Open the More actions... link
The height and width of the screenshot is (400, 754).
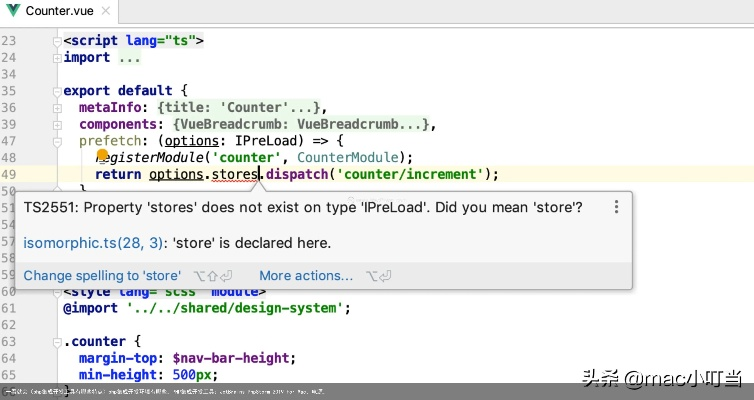click(x=305, y=275)
